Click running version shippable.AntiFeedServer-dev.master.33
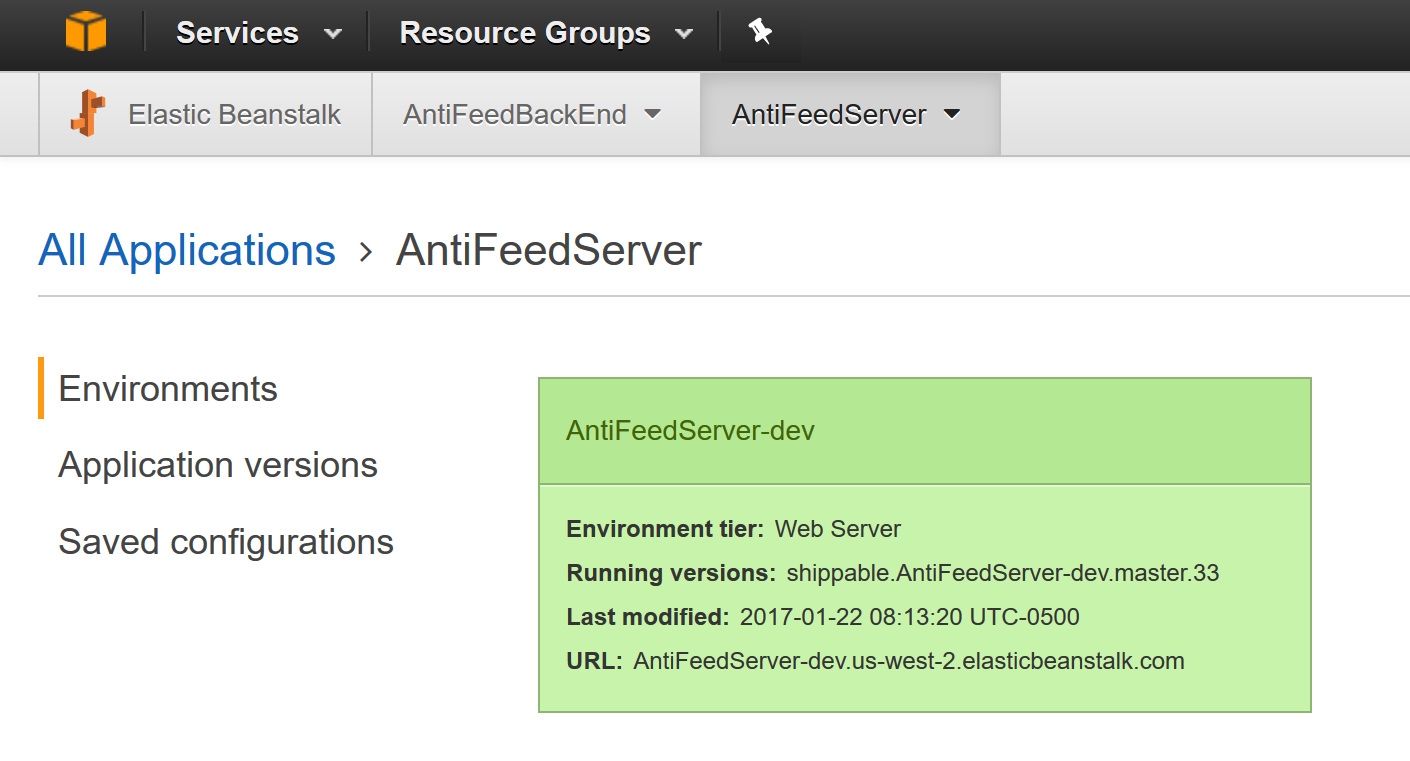The image size is (1410, 761). 1002,573
